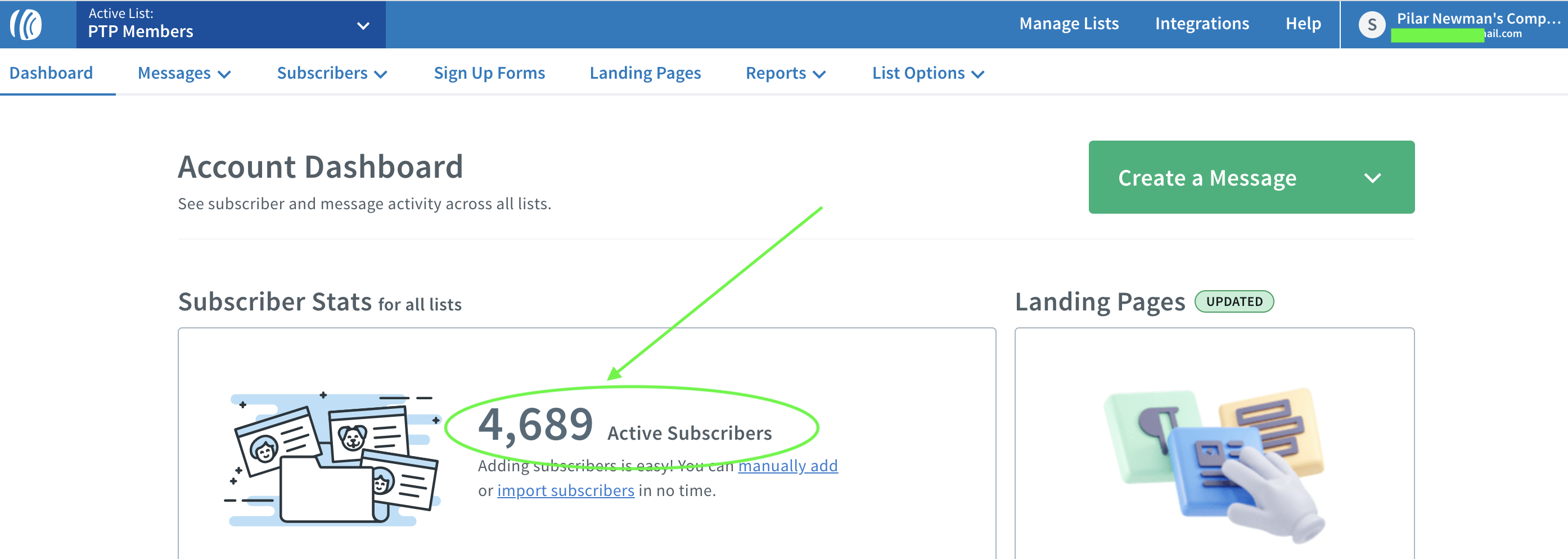The width and height of the screenshot is (1568, 559).
Task: Click the account avatar circle
Action: point(1371,25)
